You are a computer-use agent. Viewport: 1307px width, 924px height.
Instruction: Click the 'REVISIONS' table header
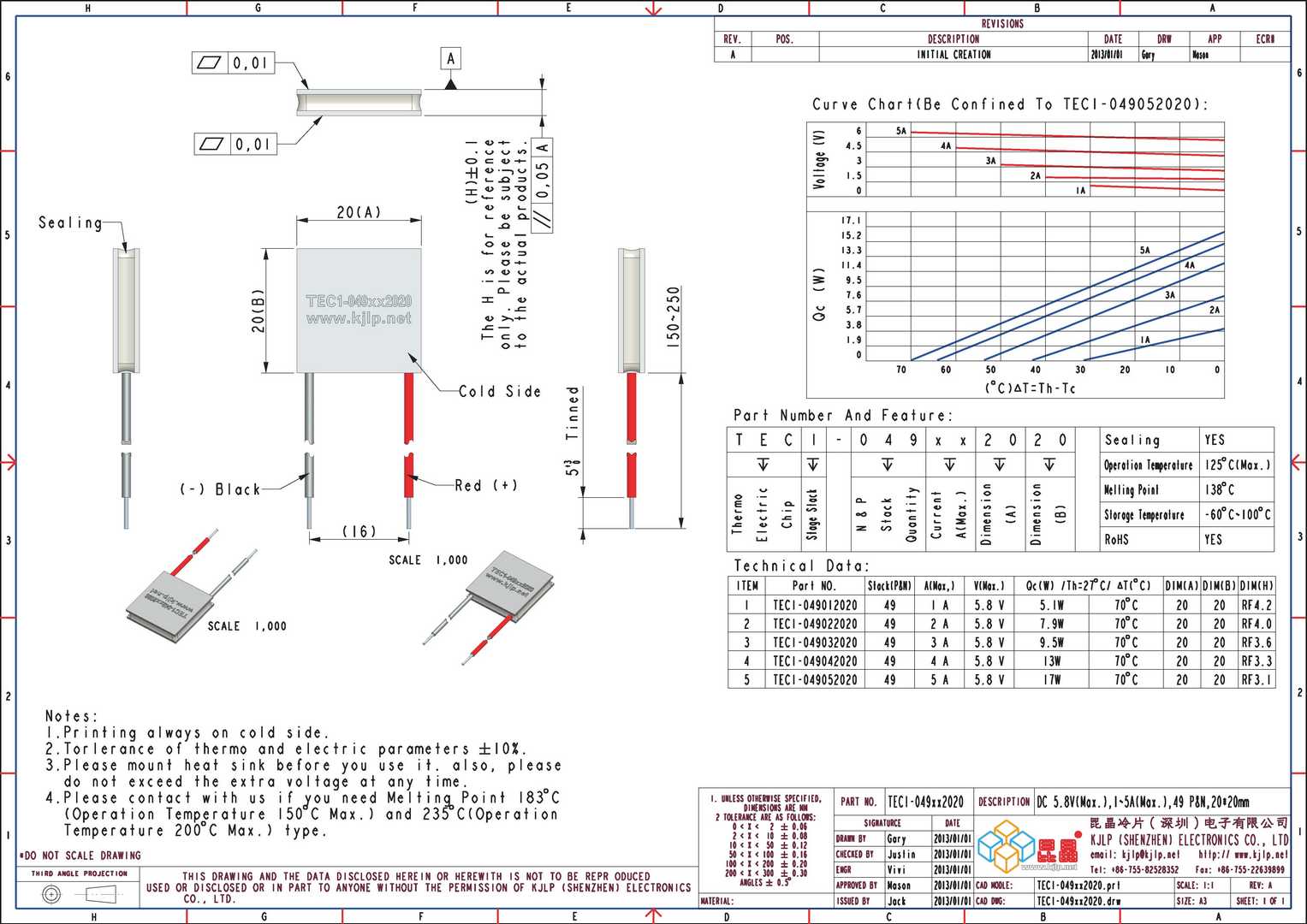(1002, 24)
